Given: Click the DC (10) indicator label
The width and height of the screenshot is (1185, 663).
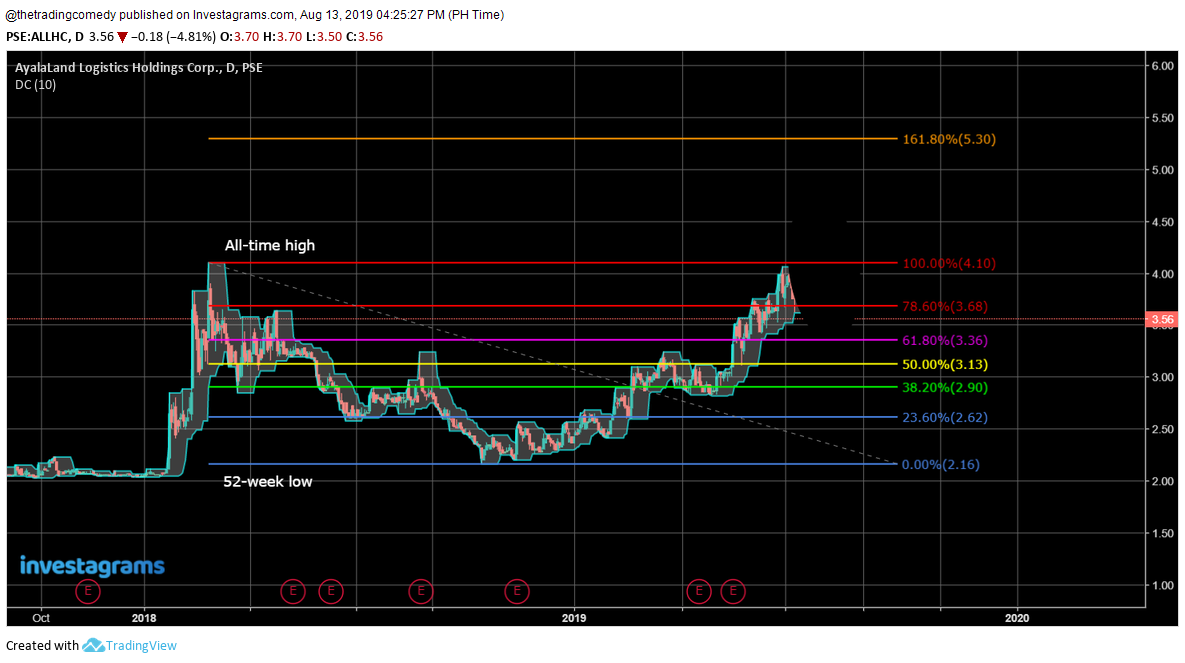Looking at the screenshot, I should click(36, 85).
